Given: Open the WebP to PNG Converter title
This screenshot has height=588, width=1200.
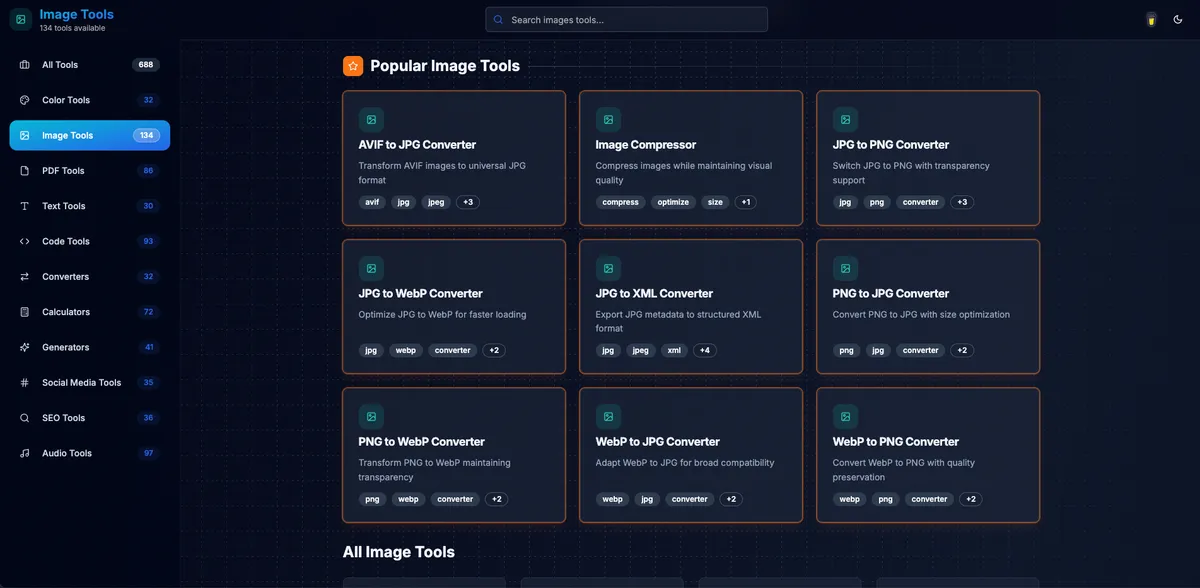Looking at the screenshot, I should coord(896,442).
